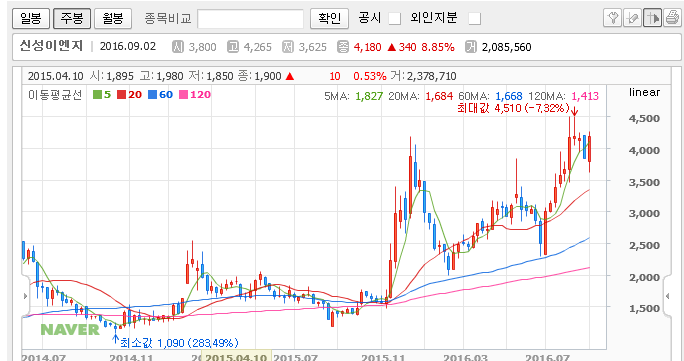Switch to 일봉 daily chart
Screen dimensions: 684x361
31,18
